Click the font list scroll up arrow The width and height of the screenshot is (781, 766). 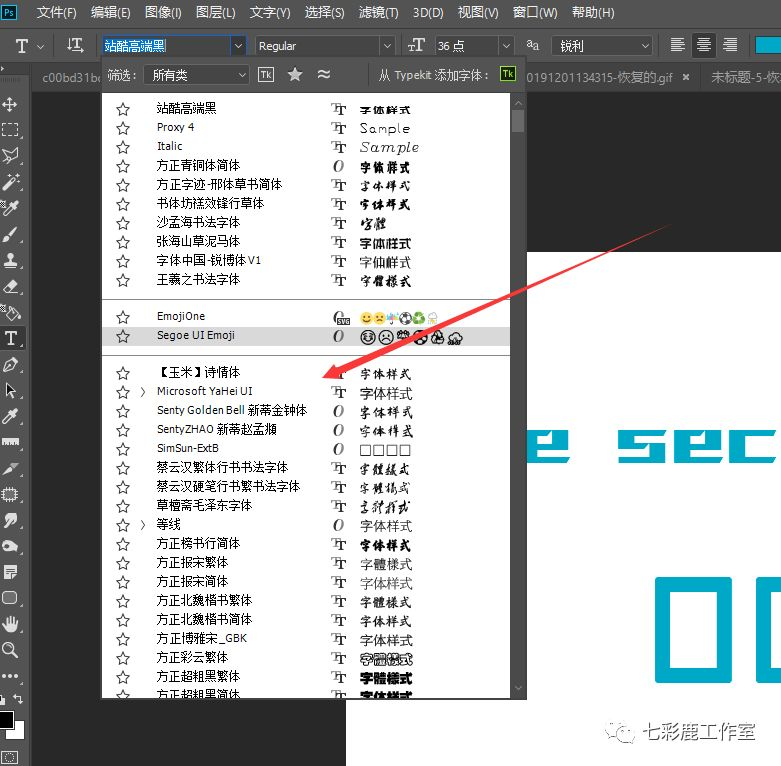click(518, 103)
